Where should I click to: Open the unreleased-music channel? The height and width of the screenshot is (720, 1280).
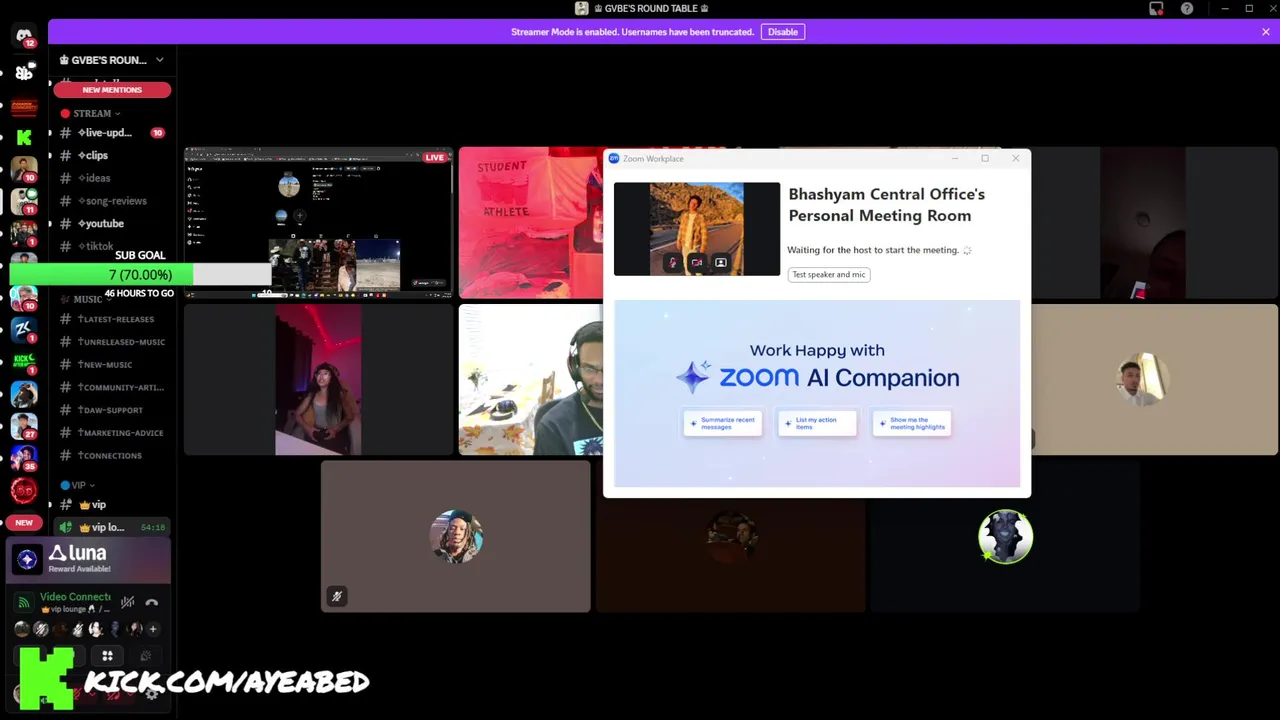[x=112, y=342]
